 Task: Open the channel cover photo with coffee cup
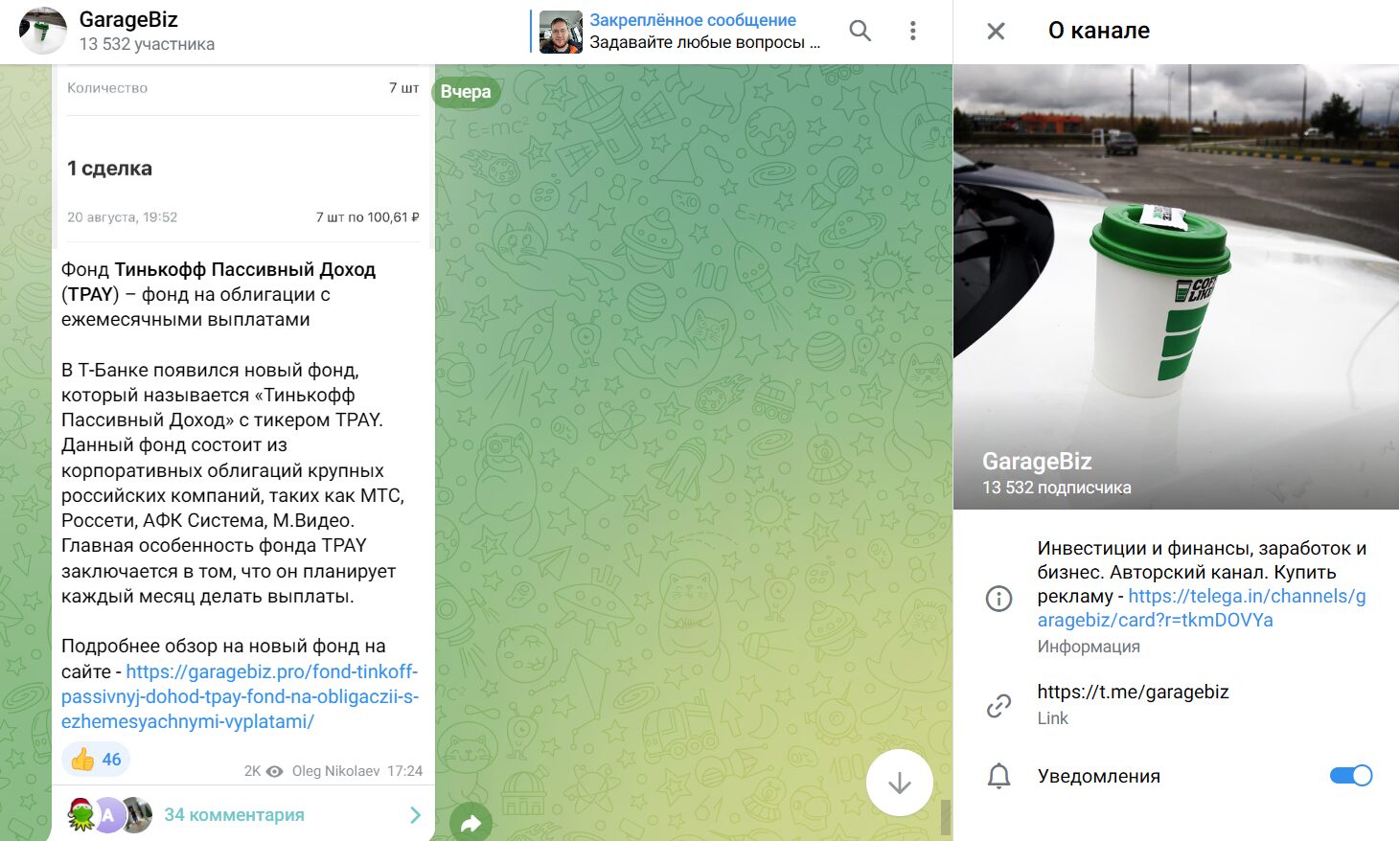click(1177, 286)
